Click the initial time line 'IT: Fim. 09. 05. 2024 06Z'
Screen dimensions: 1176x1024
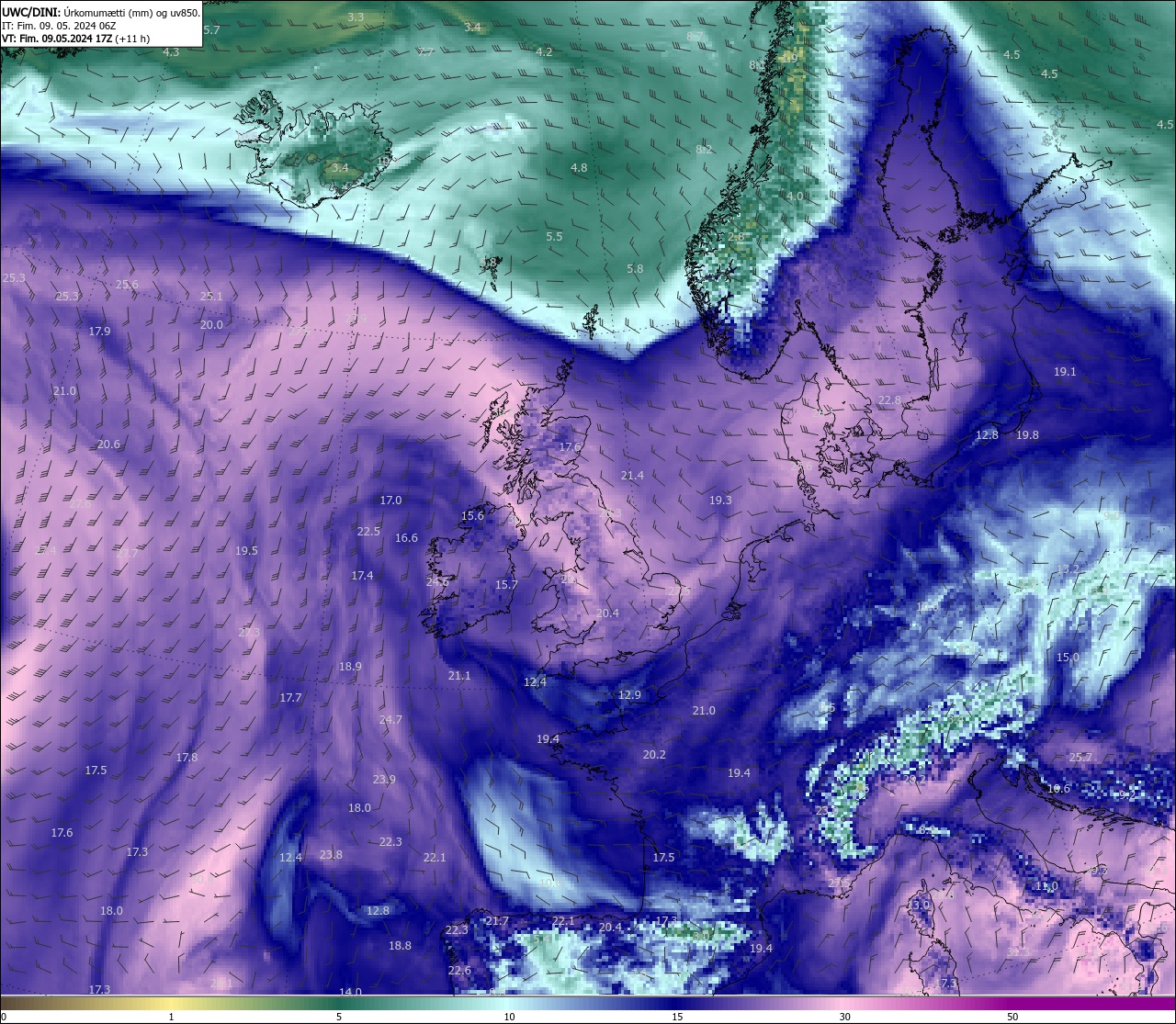59,26
